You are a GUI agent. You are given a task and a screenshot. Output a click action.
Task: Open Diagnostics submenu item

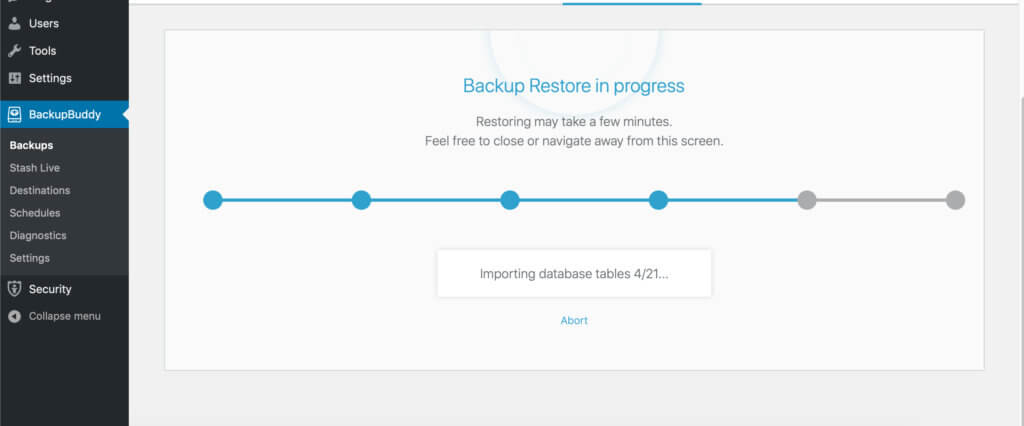tap(38, 235)
